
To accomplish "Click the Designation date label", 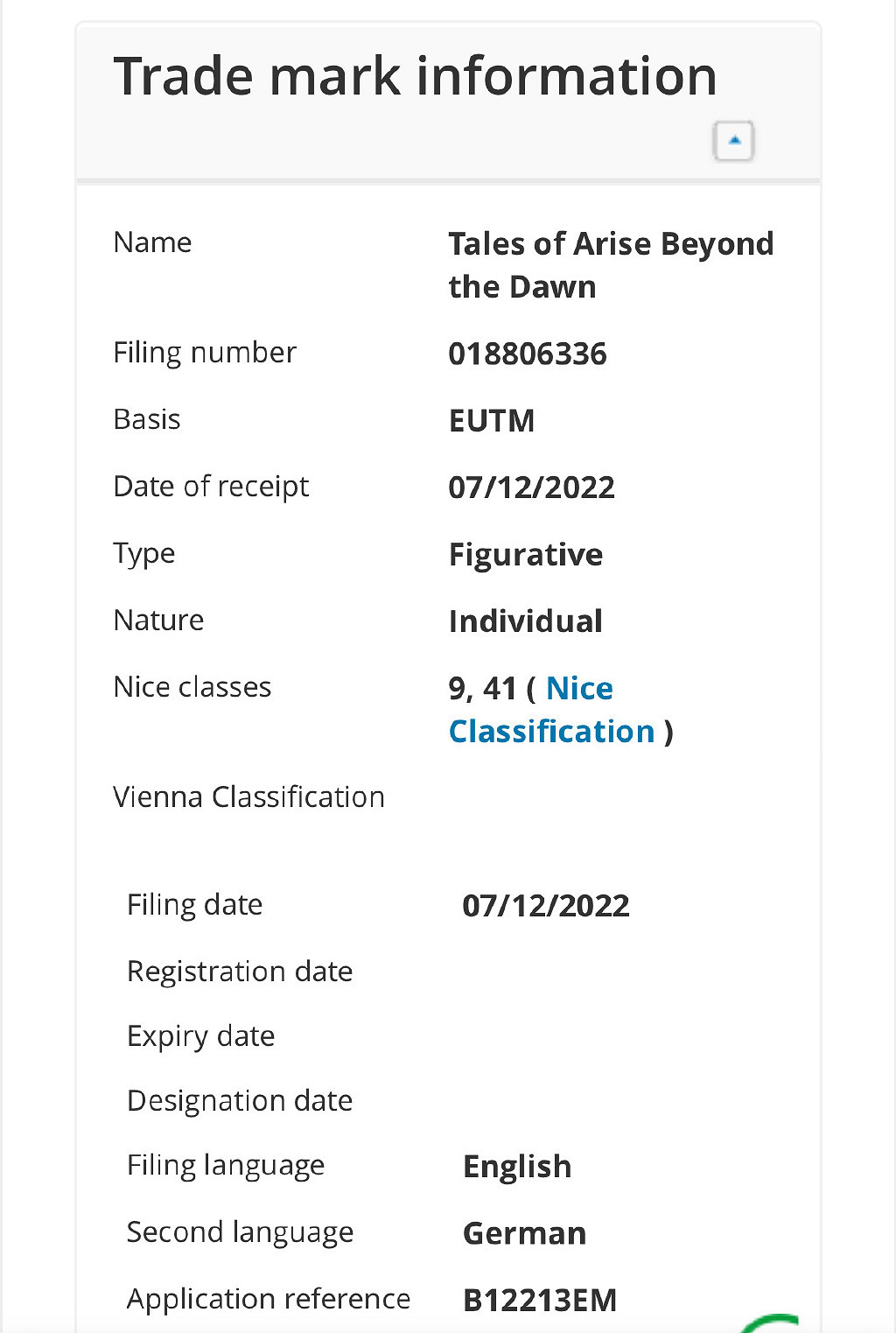I will (240, 1101).
